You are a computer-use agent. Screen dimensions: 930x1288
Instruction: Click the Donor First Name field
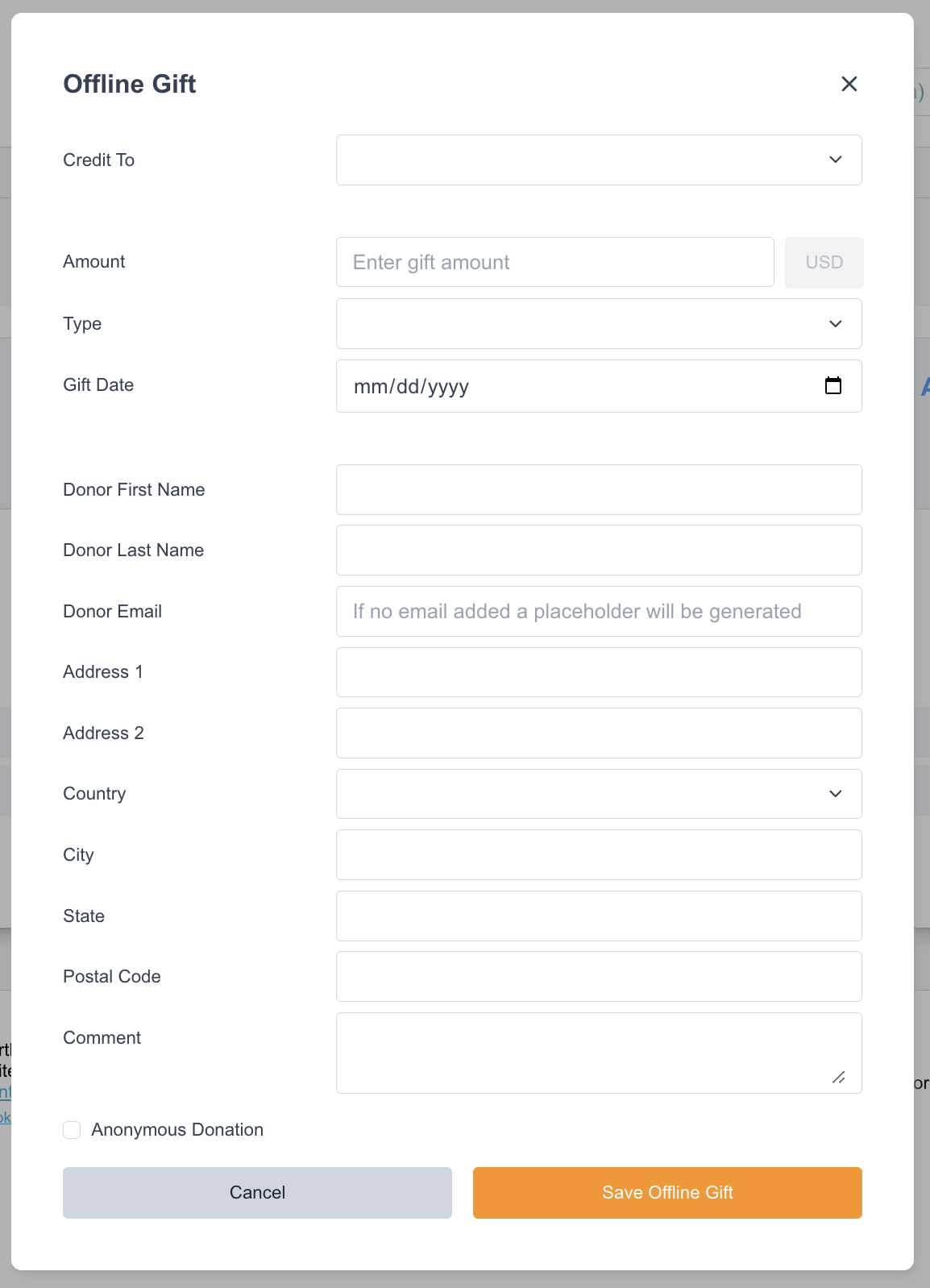coord(598,489)
